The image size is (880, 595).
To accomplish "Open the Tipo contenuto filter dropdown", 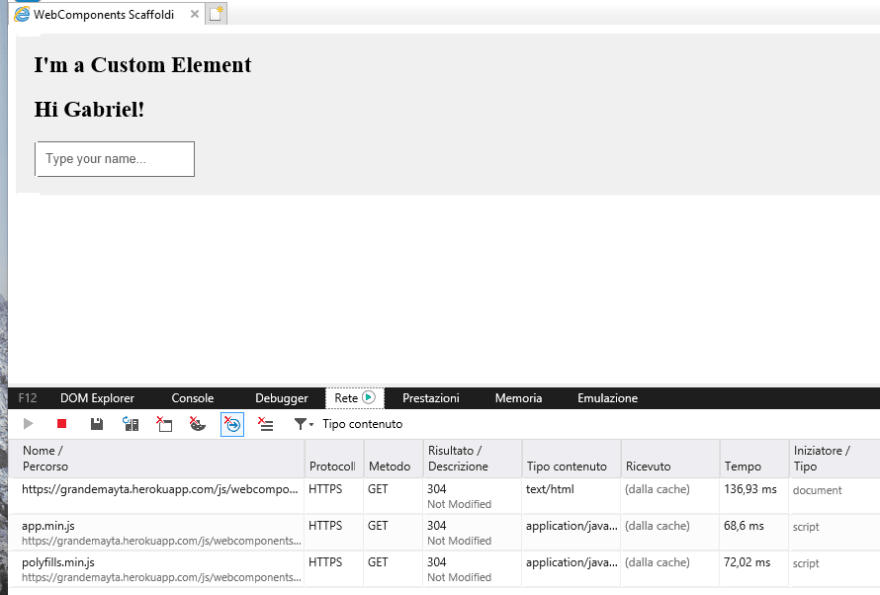I will pyautogui.click(x=348, y=424).
